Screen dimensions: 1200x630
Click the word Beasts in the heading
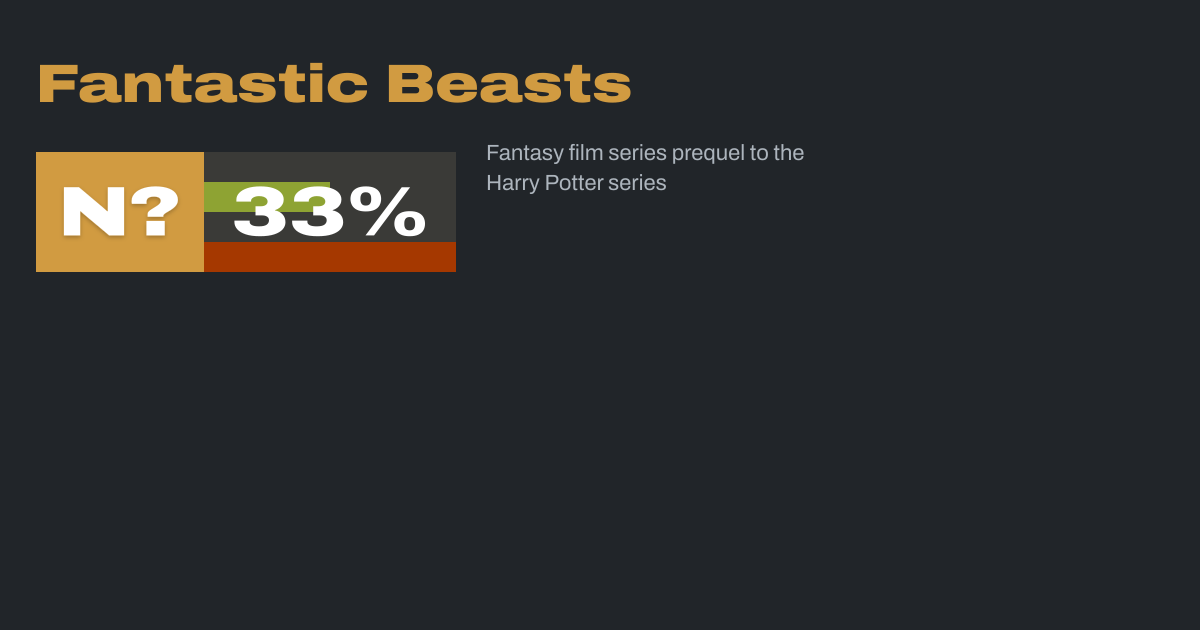pos(509,84)
